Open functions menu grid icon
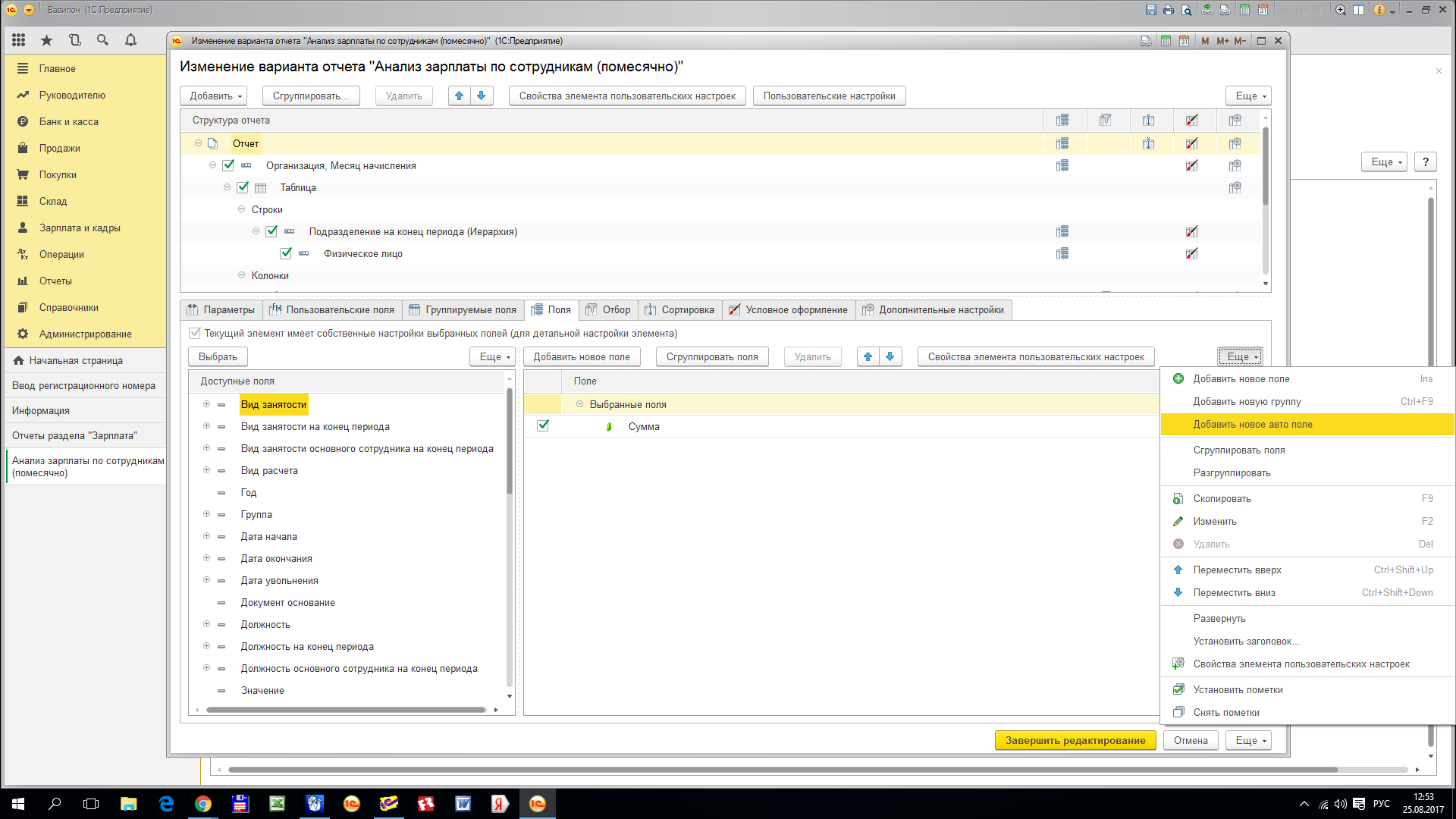The height and width of the screenshot is (819, 1456). (x=19, y=40)
